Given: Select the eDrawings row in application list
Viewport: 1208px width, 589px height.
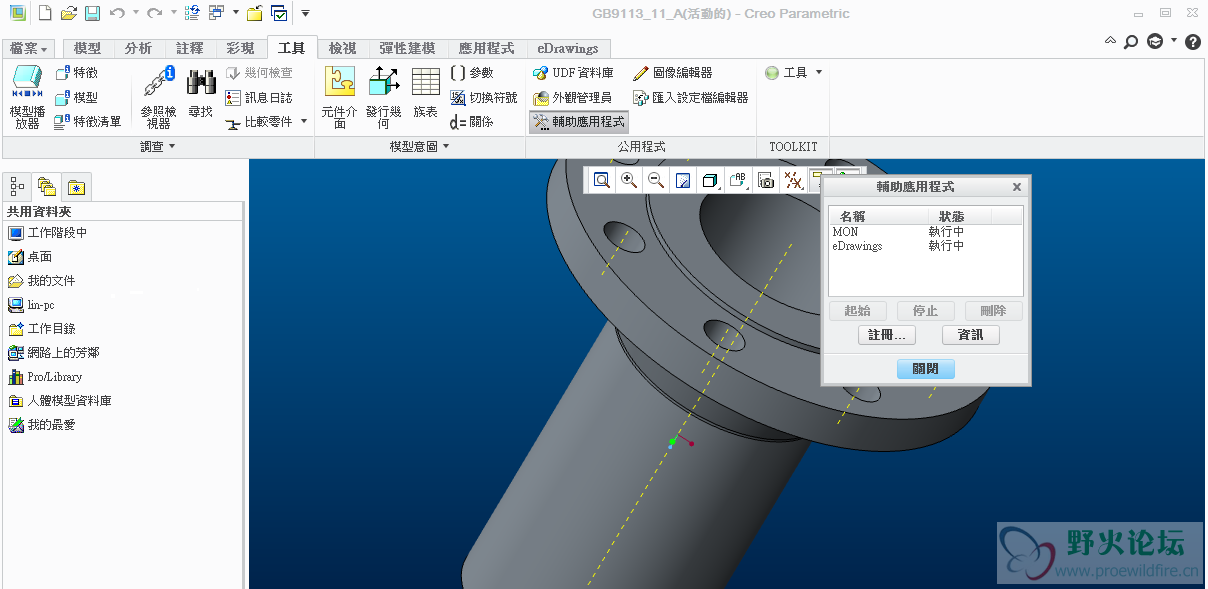Looking at the screenshot, I should (858, 246).
